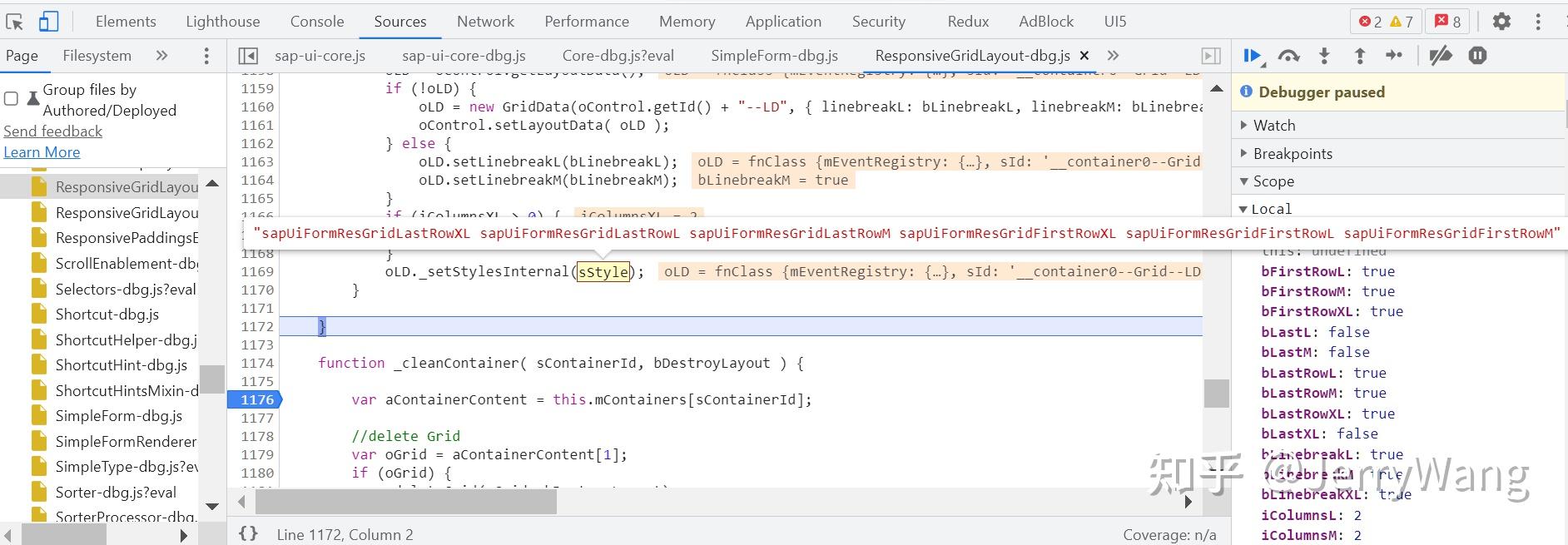
Task: Open ResponsivePaddingsE file in the tree
Action: tap(115, 238)
